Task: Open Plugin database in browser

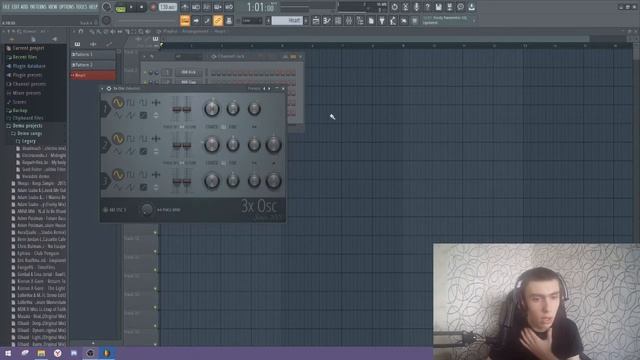Action: pyautogui.click(x=29, y=66)
